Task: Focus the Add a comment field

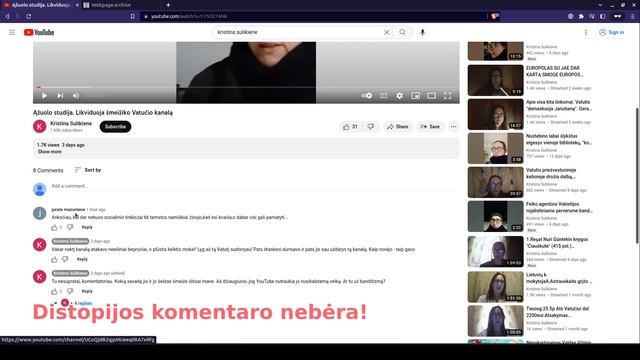Action: click(253, 186)
